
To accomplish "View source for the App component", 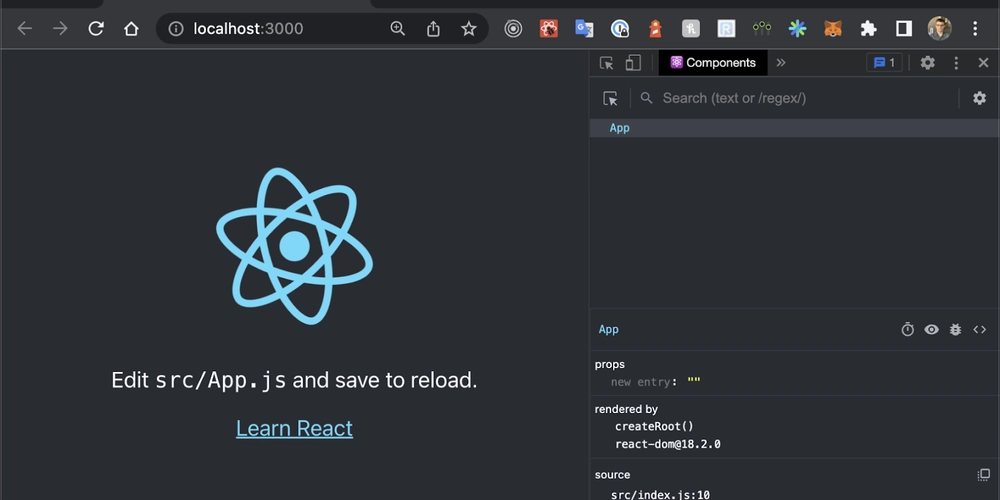I will [x=980, y=329].
